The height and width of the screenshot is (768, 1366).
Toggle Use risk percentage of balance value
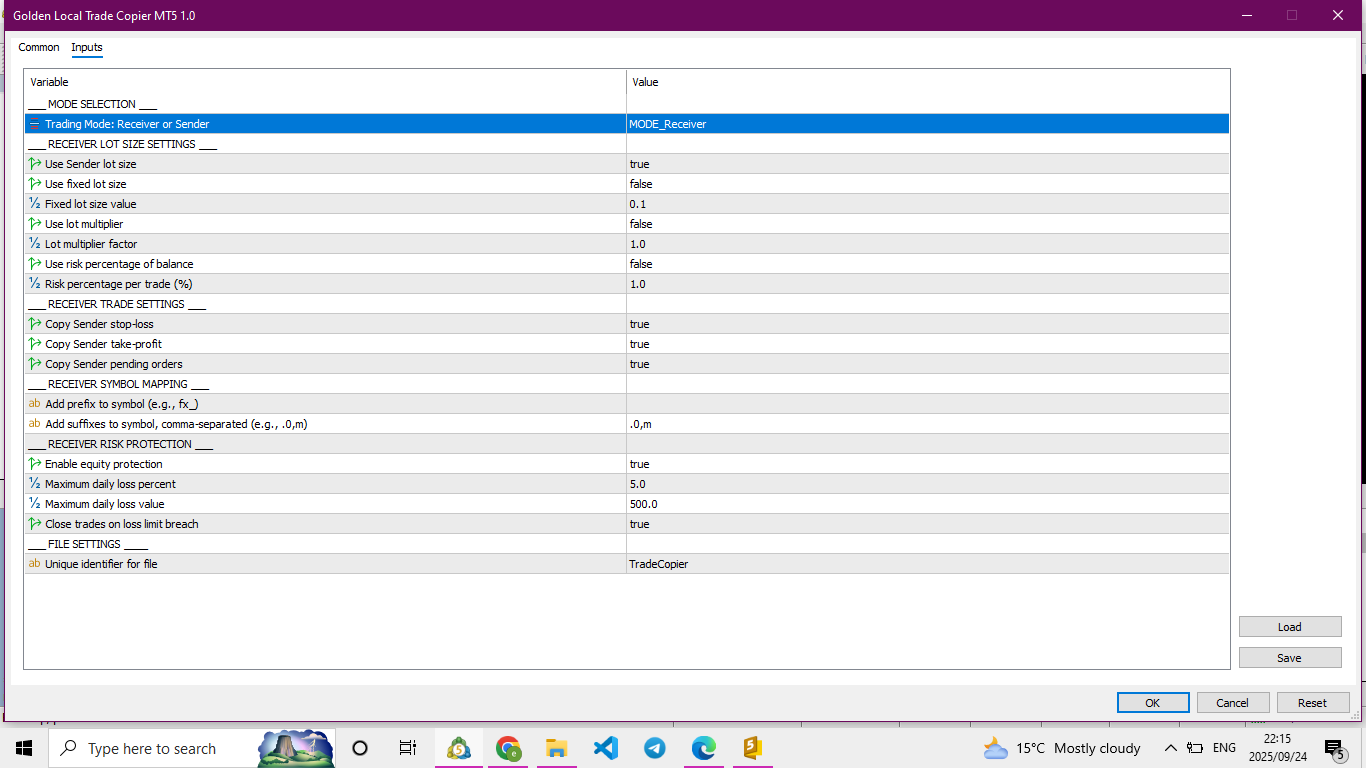[x=927, y=264]
